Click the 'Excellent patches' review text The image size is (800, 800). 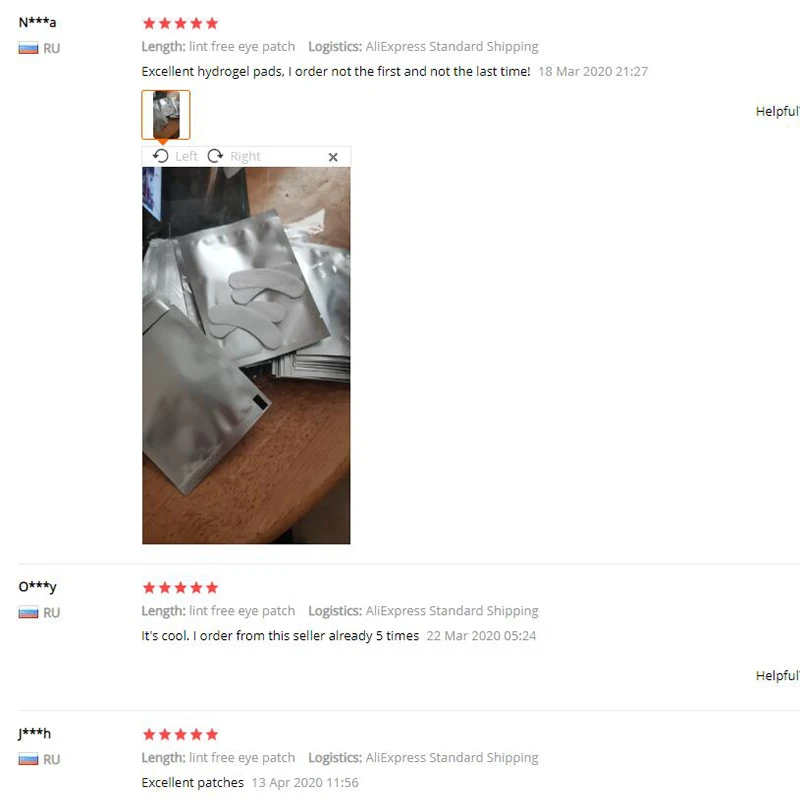pyautogui.click(x=193, y=783)
